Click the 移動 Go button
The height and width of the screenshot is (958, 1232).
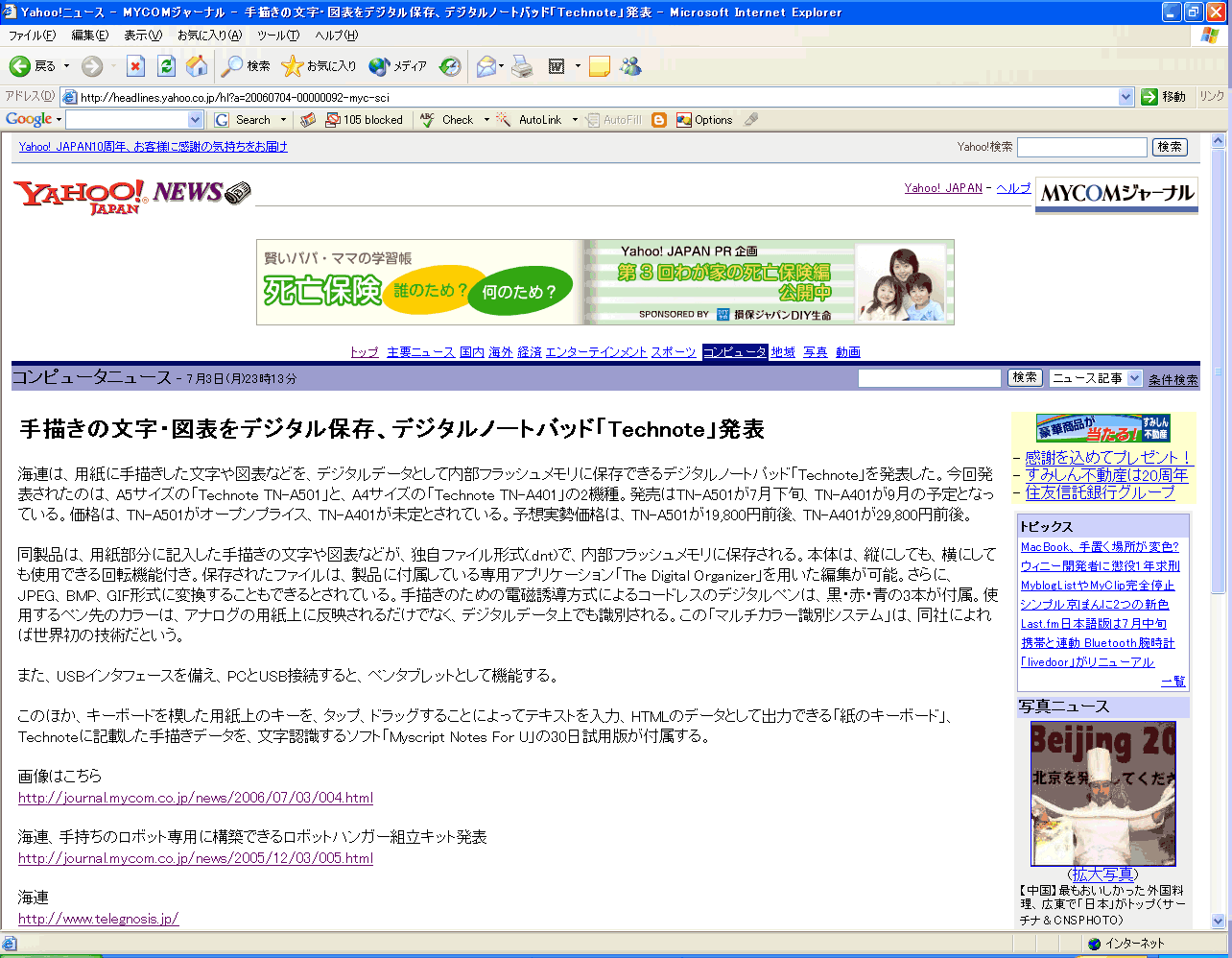click(1164, 97)
